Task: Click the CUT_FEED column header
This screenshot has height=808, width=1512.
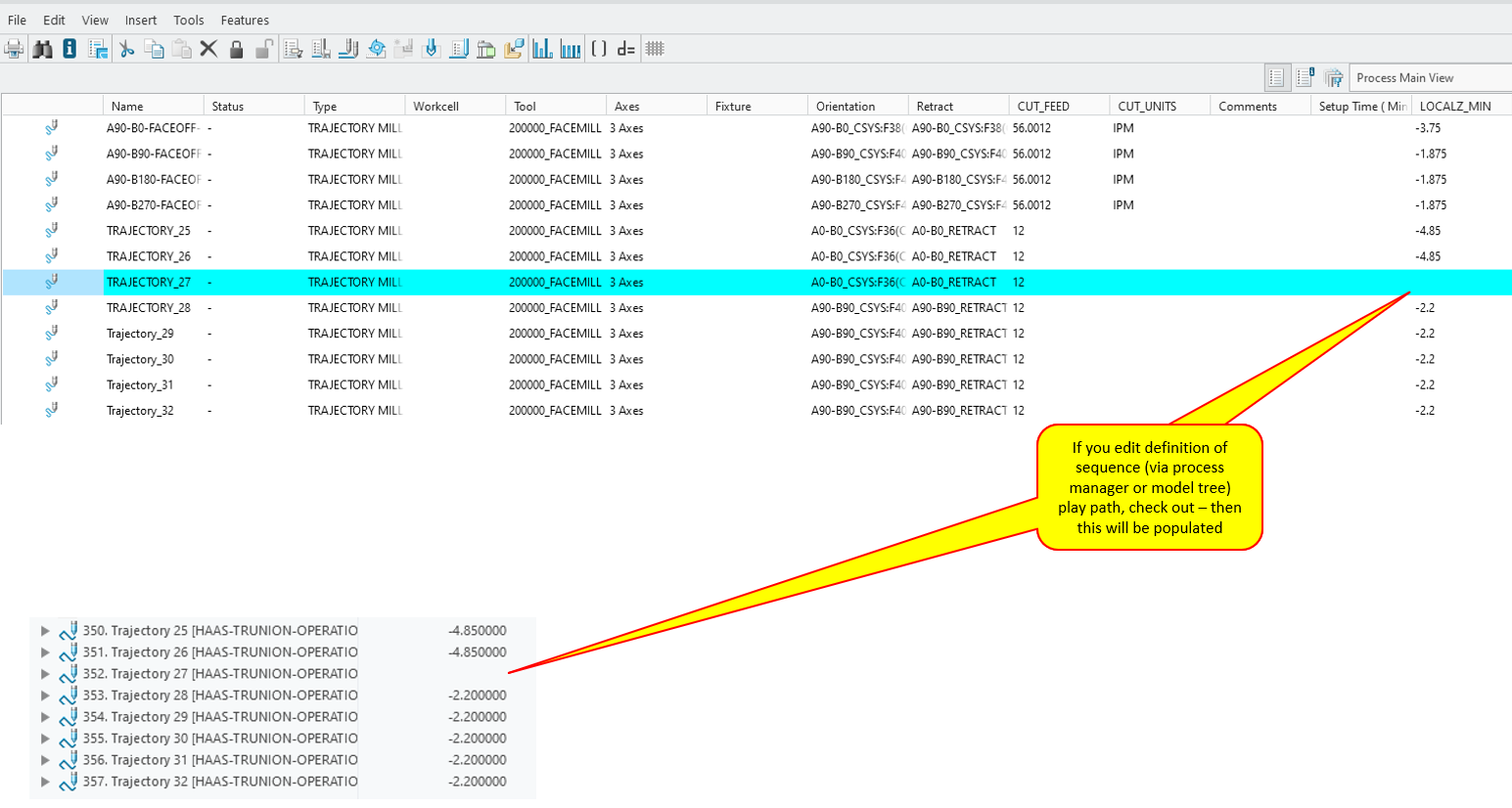Action: click(1045, 105)
